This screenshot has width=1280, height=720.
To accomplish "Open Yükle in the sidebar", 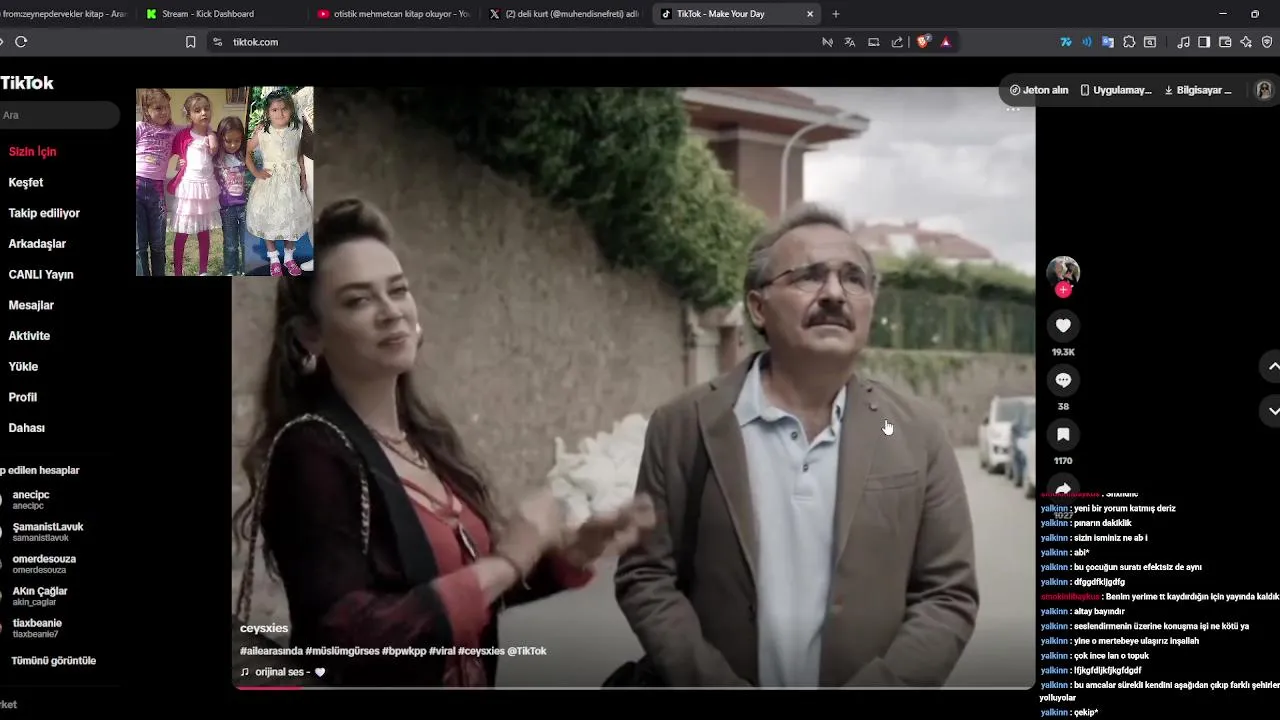I will point(23,367).
